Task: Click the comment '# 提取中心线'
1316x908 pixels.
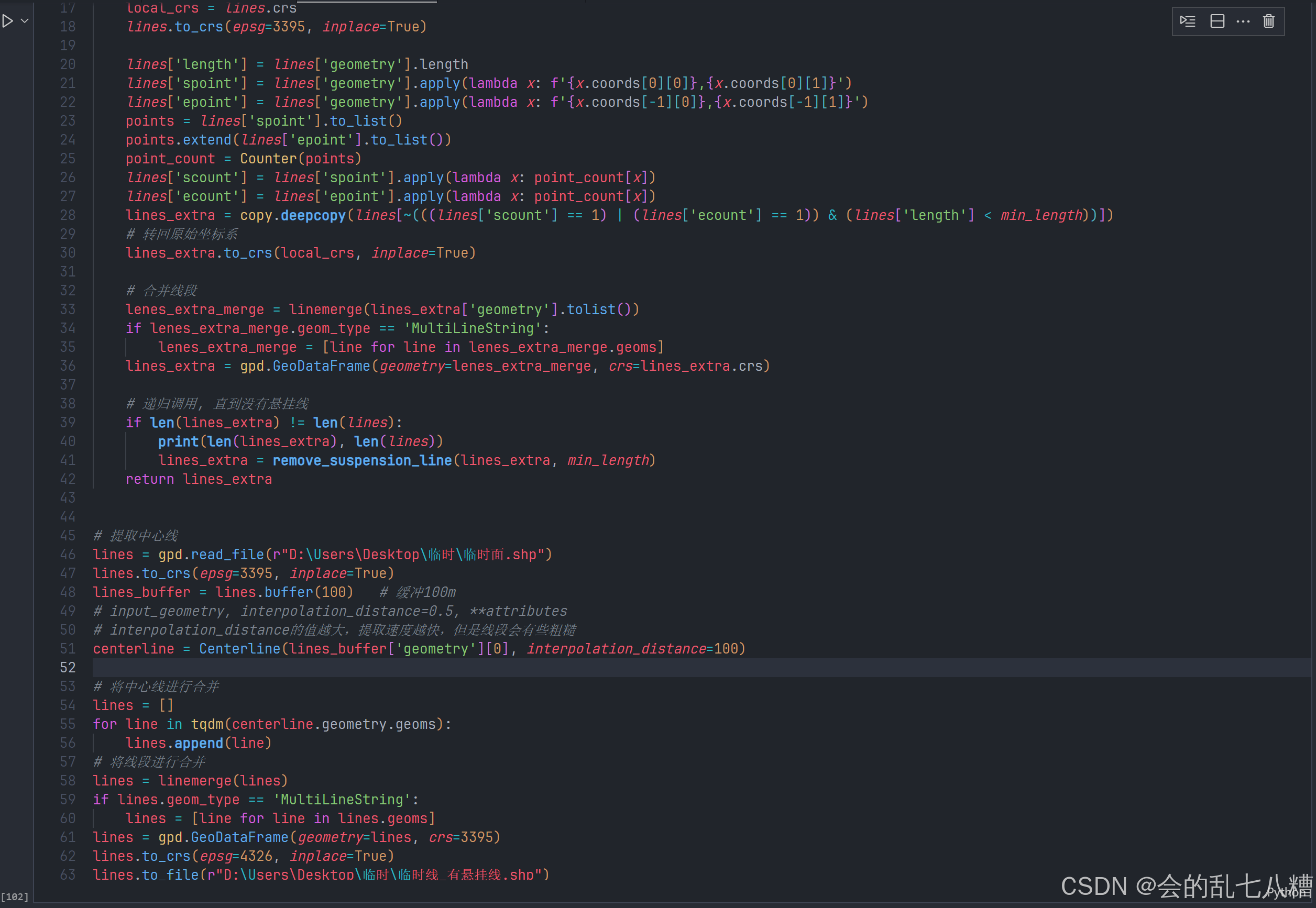Action: (136, 535)
